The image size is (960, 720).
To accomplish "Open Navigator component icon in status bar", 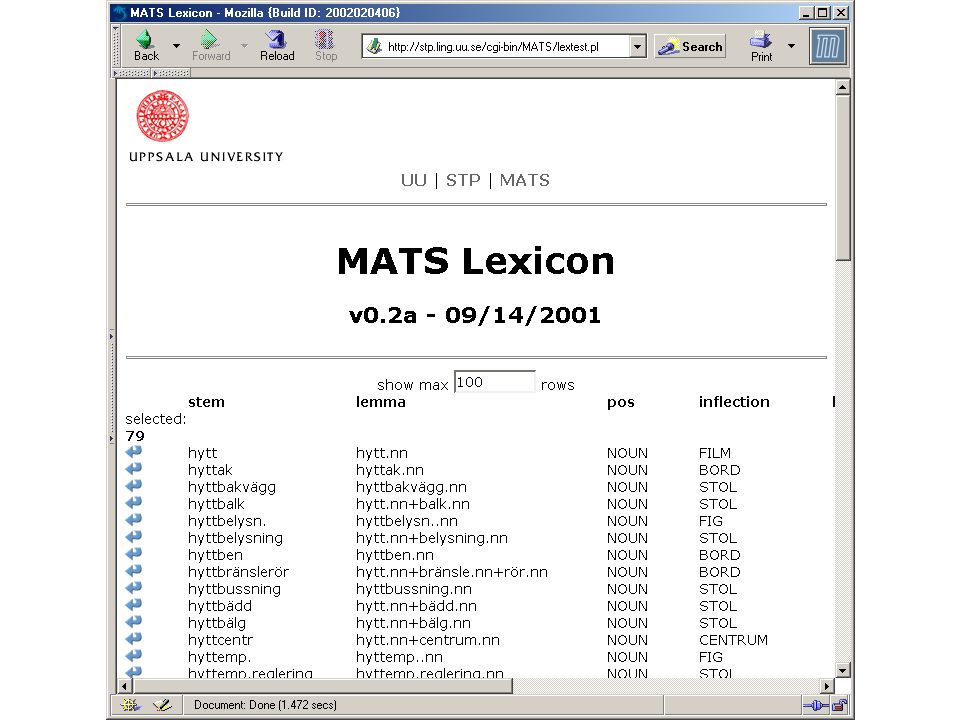I will pyautogui.click(x=129, y=705).
